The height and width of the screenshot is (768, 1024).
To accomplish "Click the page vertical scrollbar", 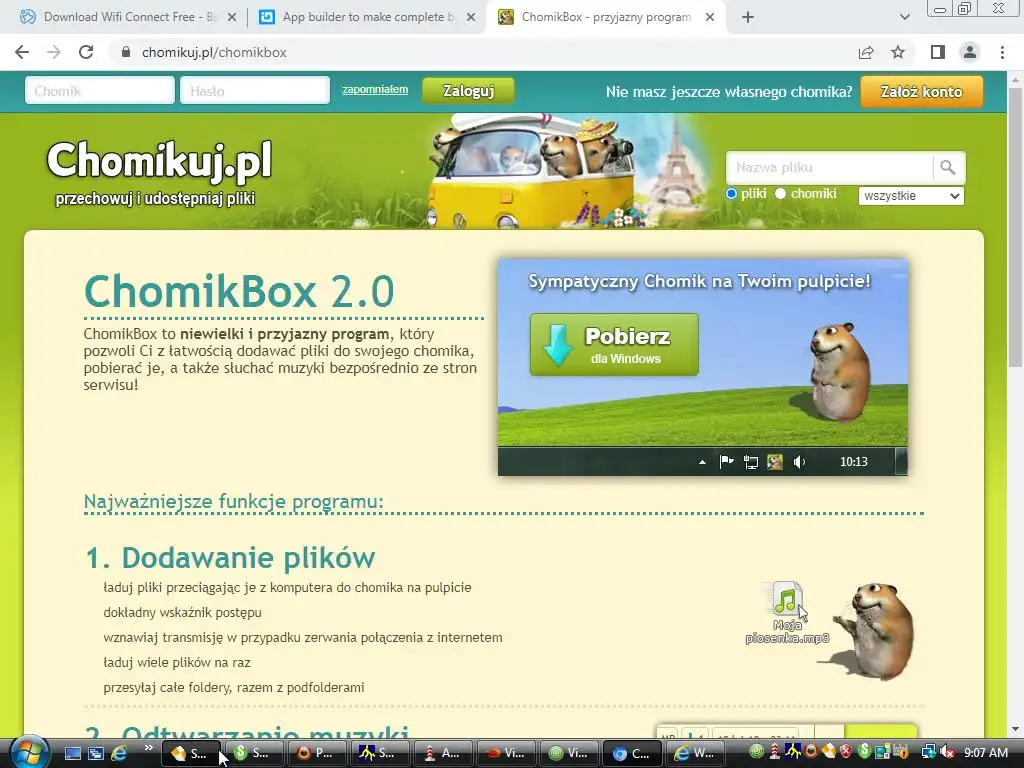I will click(1015, 225).
